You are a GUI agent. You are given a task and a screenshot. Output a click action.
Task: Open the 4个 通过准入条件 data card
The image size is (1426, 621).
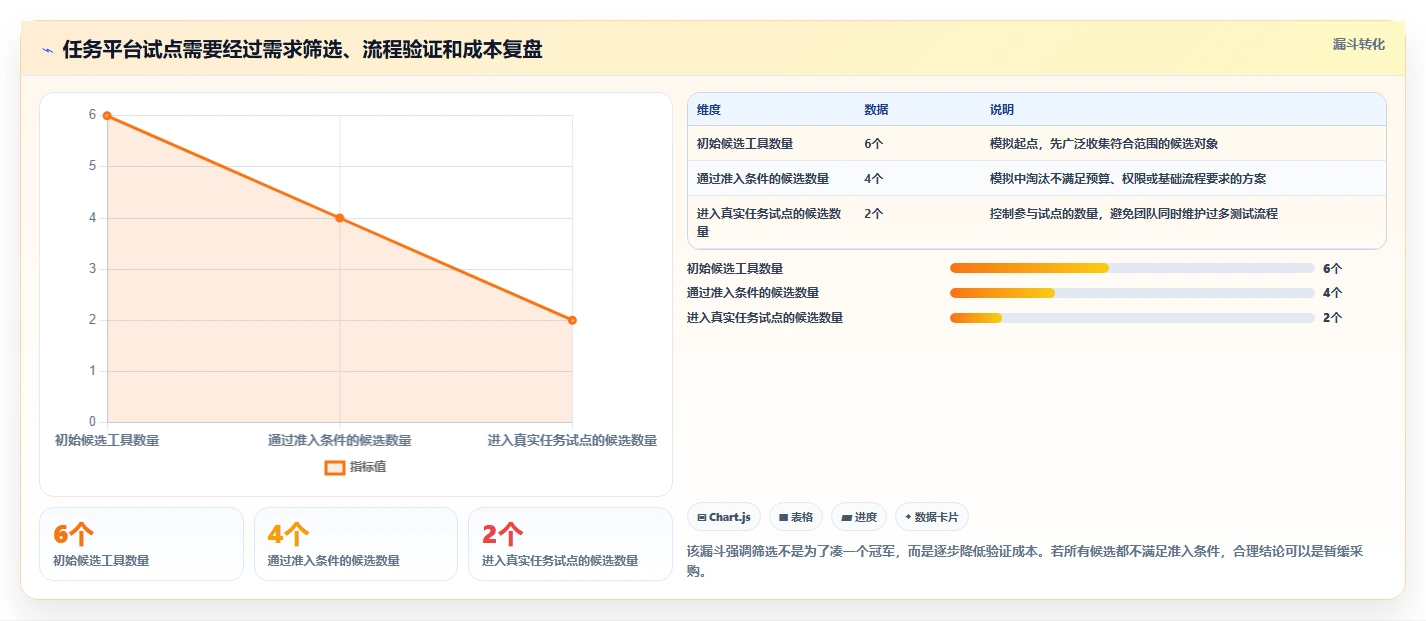pyautogui.click(x=355, y=544)
